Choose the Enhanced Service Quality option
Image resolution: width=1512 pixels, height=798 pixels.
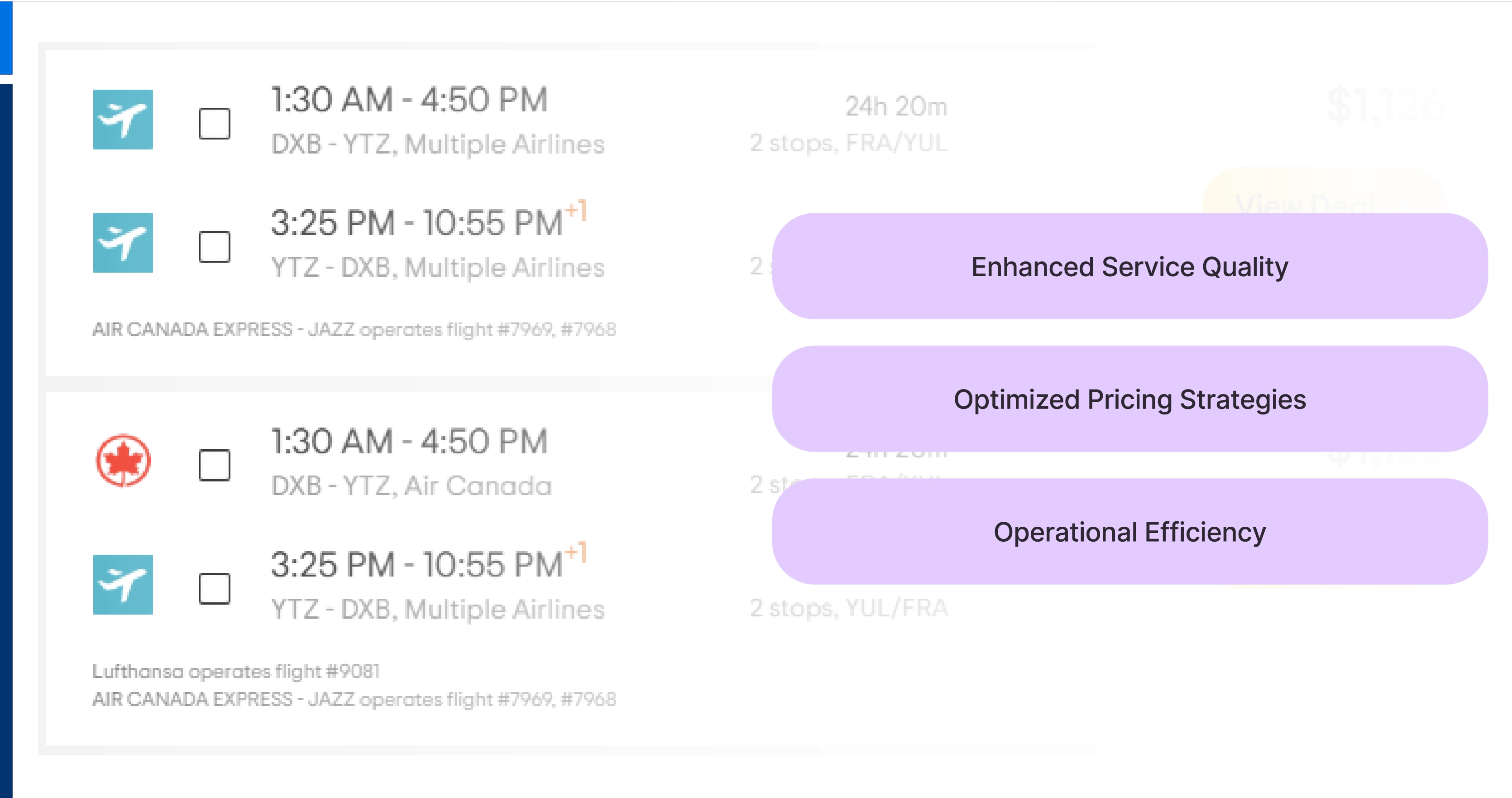(1129, 267)
